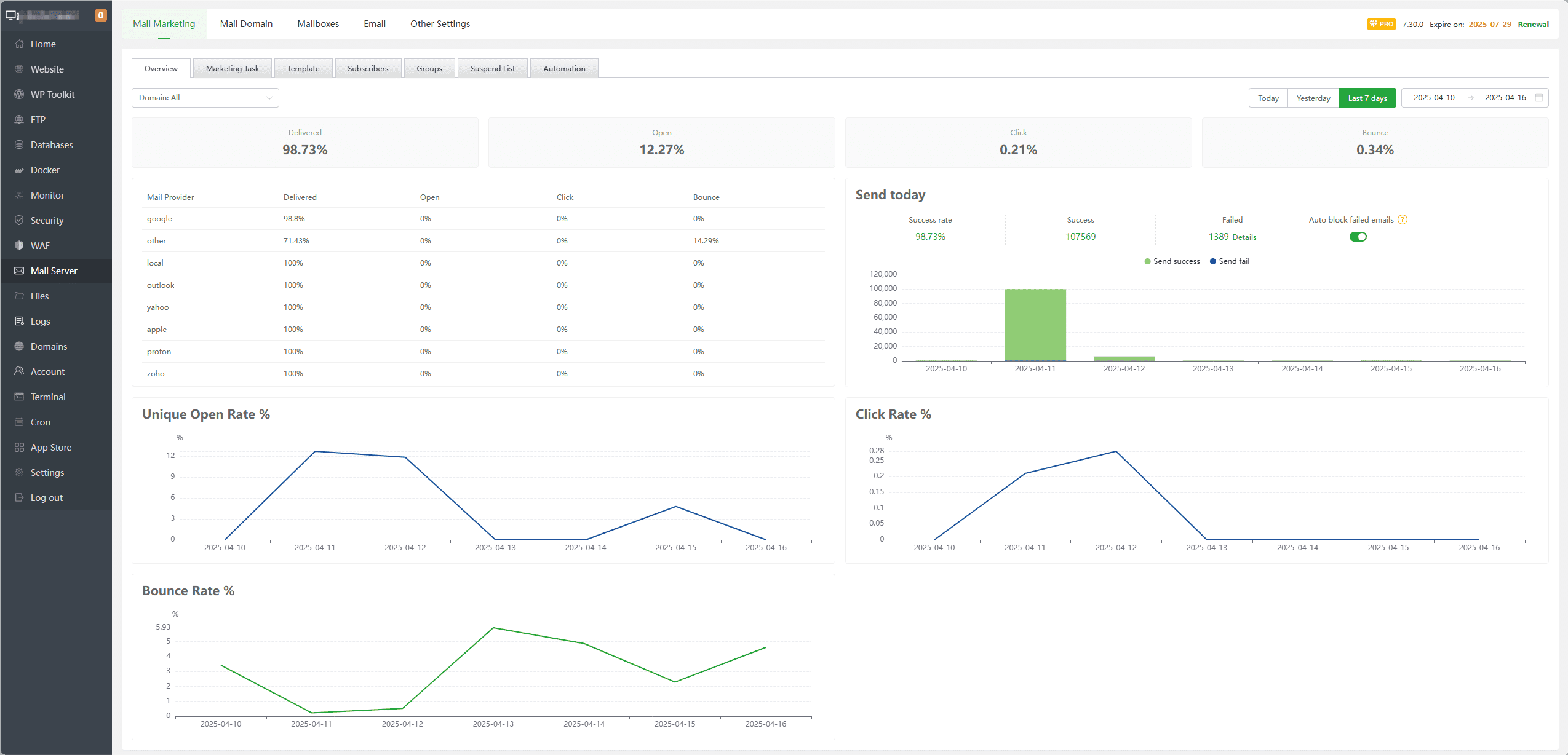Open the 2025-04-10 start date picker
This screenshot has width=1568, height=755.
1434,98
